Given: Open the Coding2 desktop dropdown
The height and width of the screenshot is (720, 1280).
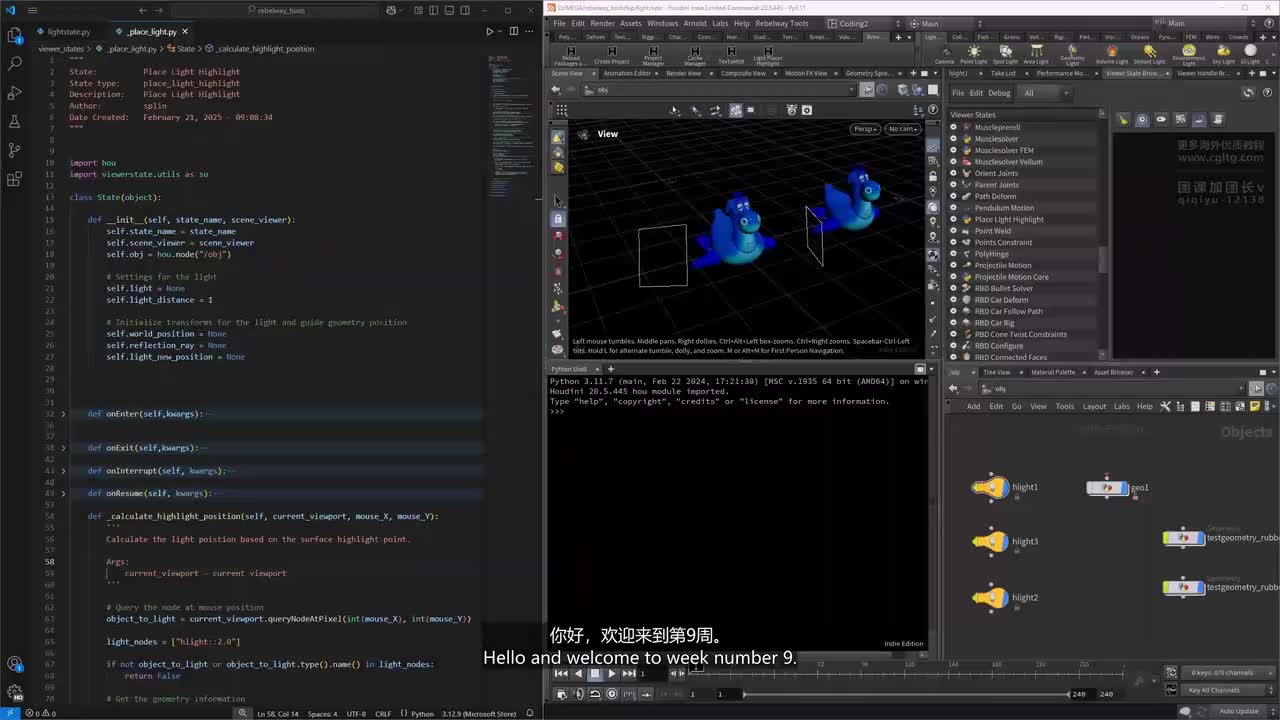Looking at the screenshot, I should [861, 23].
